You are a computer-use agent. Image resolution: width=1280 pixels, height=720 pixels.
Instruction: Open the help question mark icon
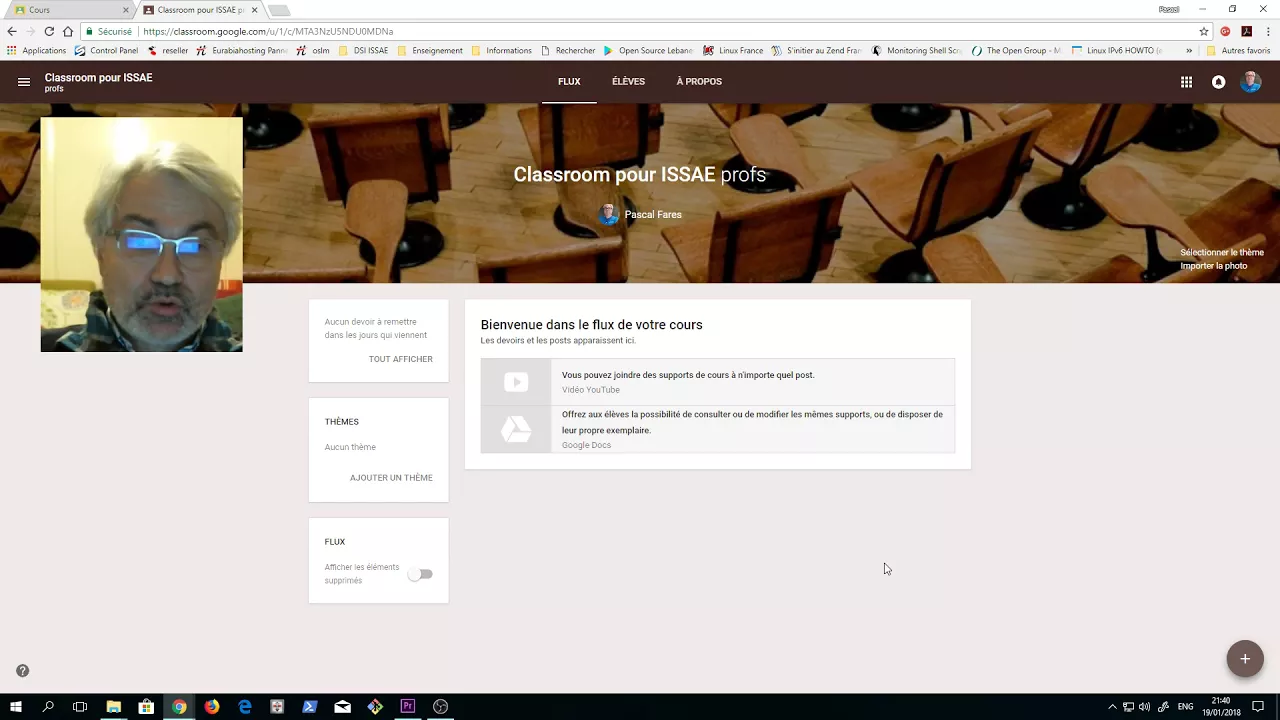pyautogui.click(x=22, y=671)
